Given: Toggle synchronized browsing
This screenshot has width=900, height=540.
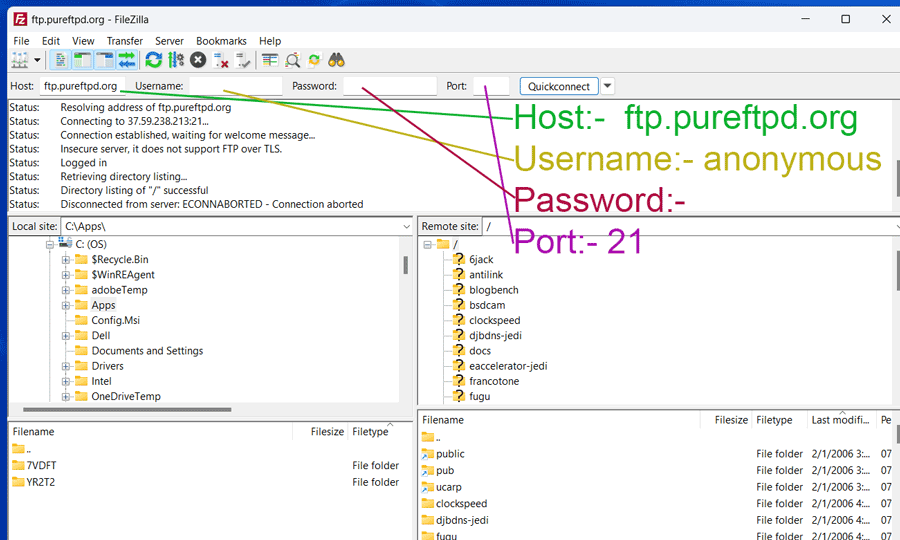Looking at the screenshot, I should (x=314, y=60).
